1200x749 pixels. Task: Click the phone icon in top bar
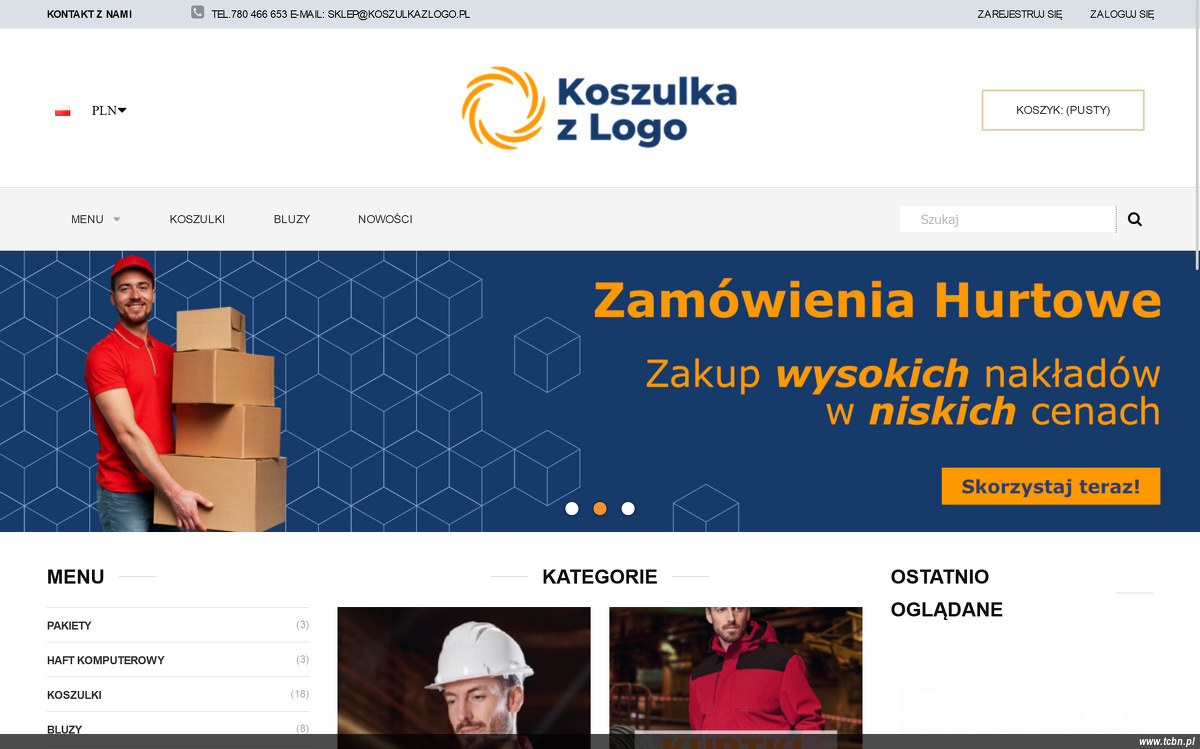pyautogui.click(x=198, y=13)
